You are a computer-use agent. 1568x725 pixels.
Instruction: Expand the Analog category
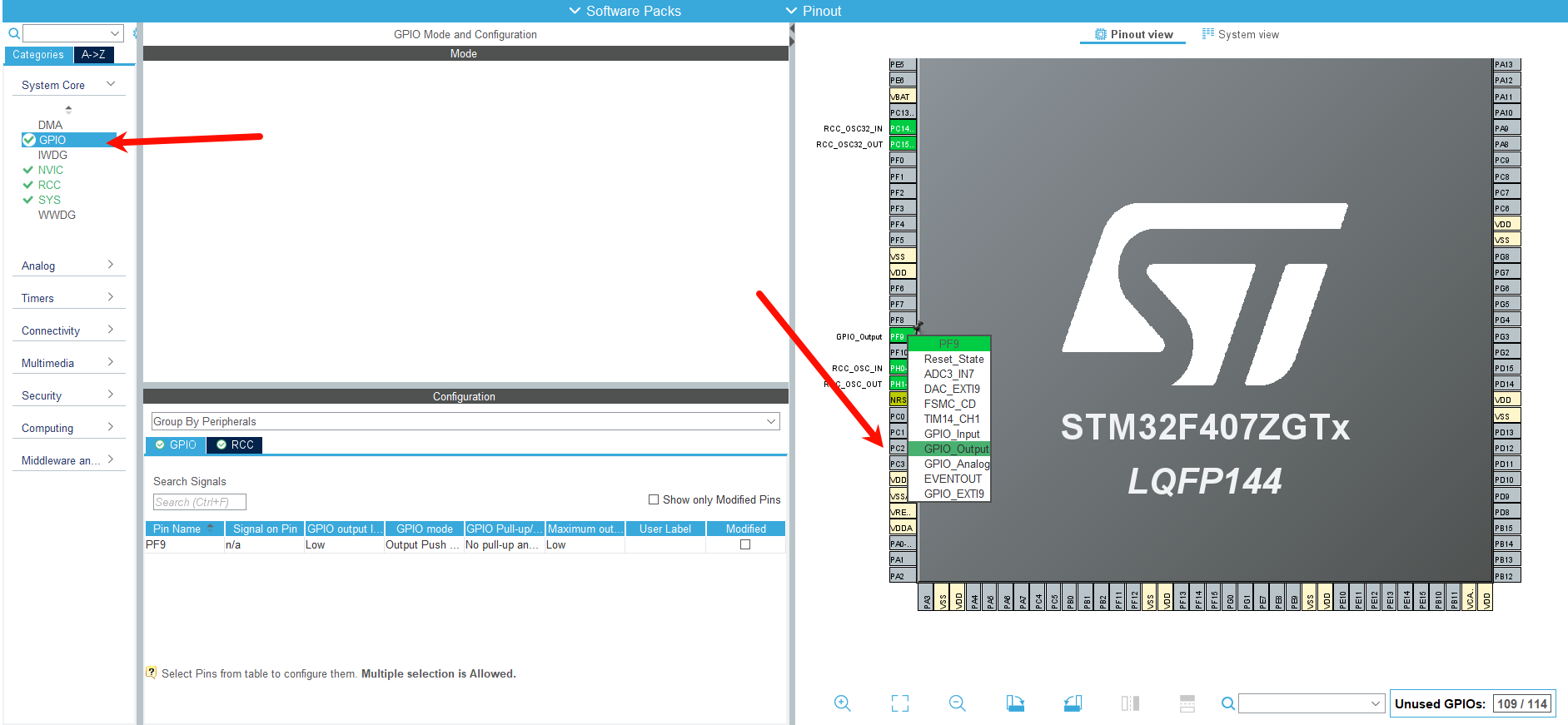coord(68,266)
